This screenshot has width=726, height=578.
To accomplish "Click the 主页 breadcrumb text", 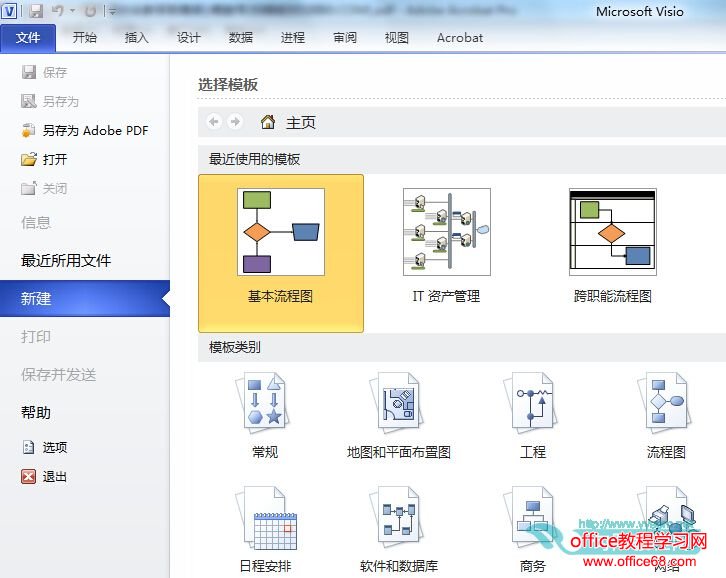I will (x=301, y=123).
